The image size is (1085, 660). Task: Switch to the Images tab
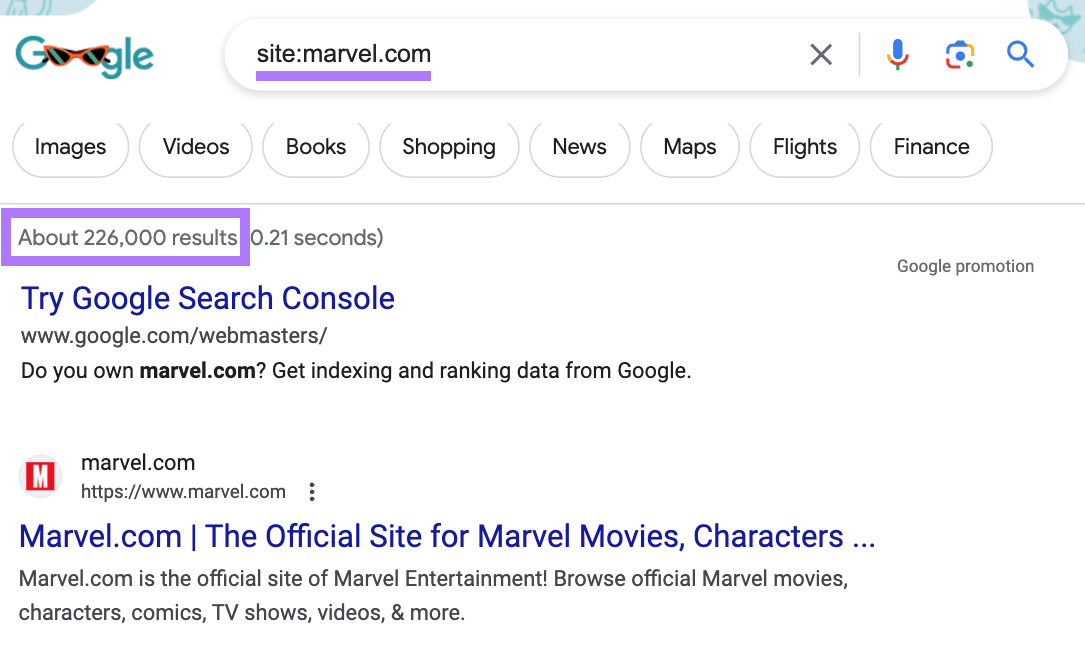(x=69, y=147)
